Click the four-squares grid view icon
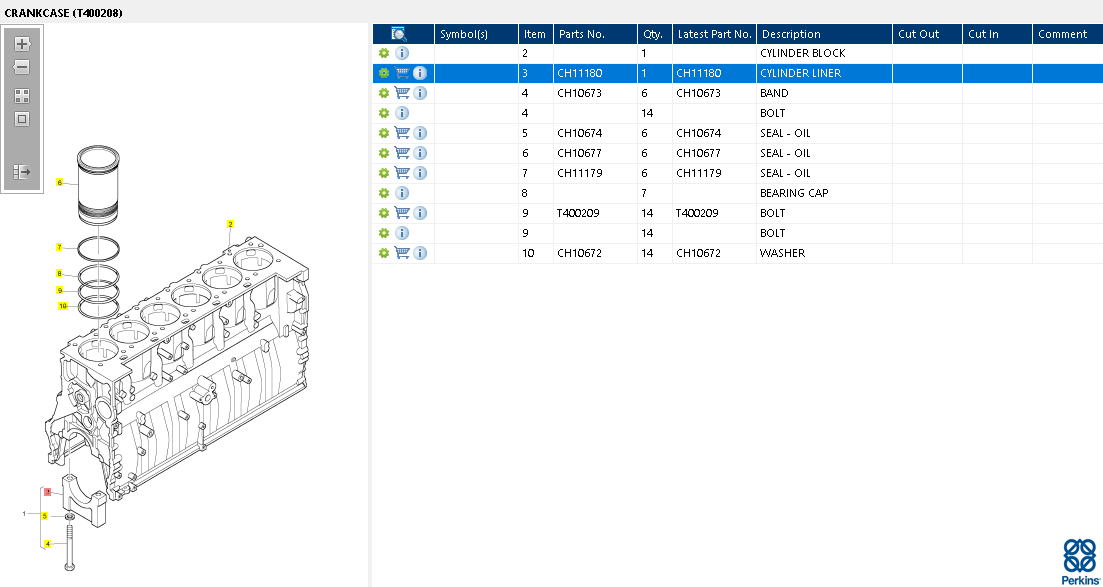Image resolution: width=1103 pixels, height=587 pixels. coord(22,96)
